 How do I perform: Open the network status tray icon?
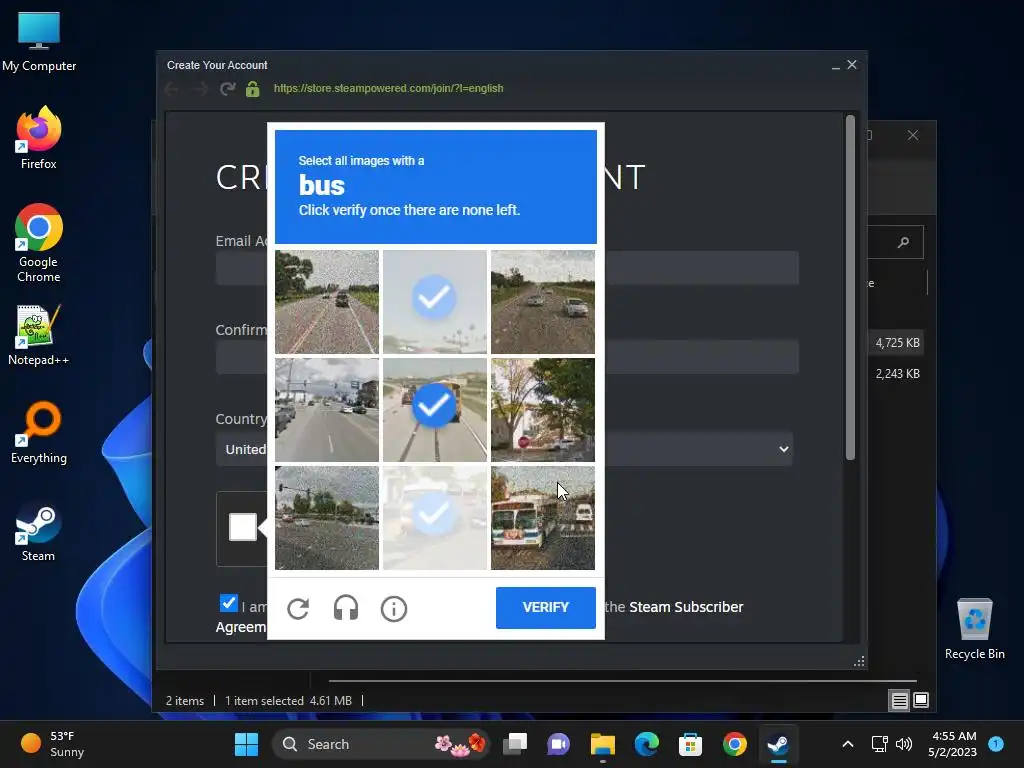point(879,744)
